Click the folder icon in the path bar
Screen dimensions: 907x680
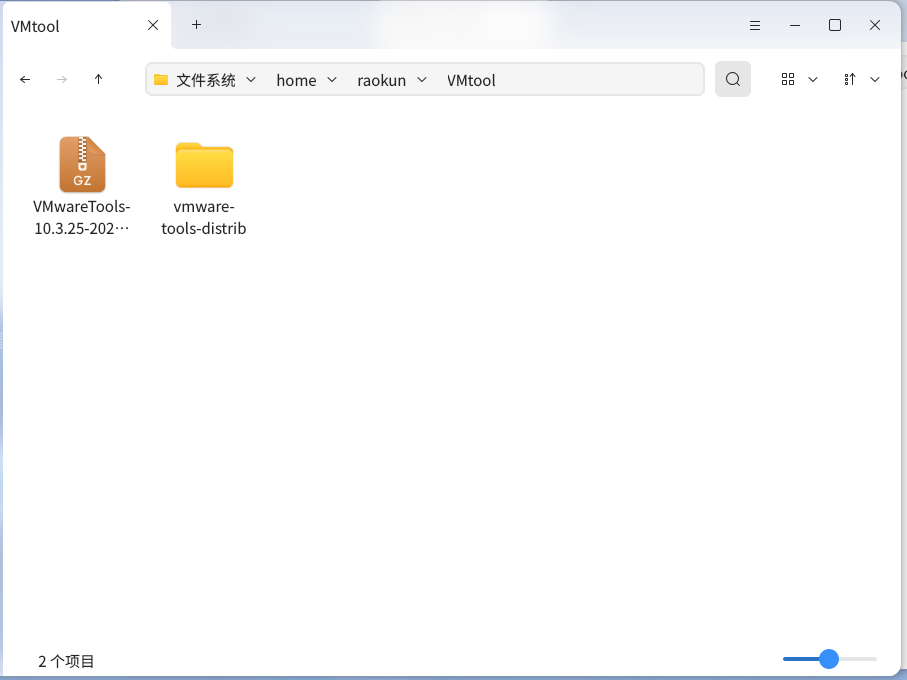pos(161,79)
